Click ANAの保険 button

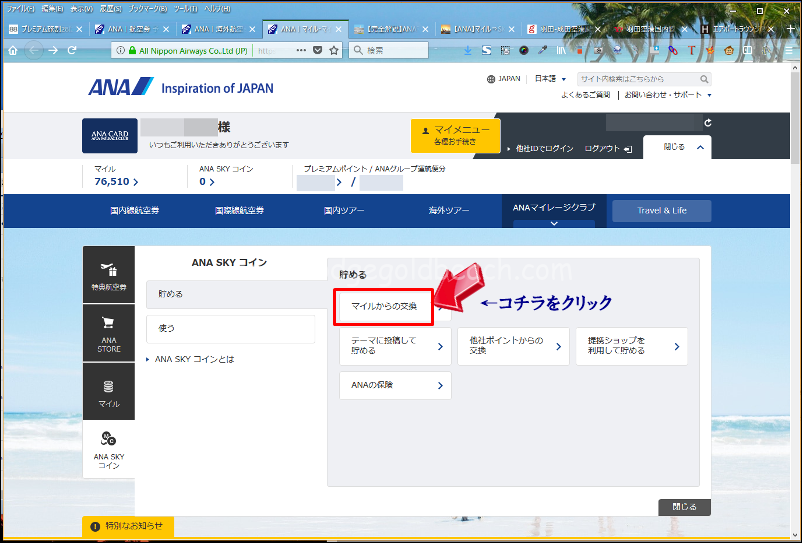395,385
